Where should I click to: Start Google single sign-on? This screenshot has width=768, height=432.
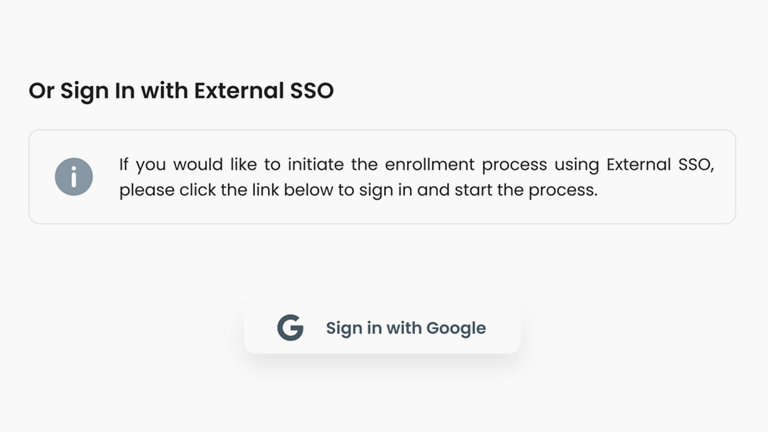pyautogui.click(x=382, y=328)
